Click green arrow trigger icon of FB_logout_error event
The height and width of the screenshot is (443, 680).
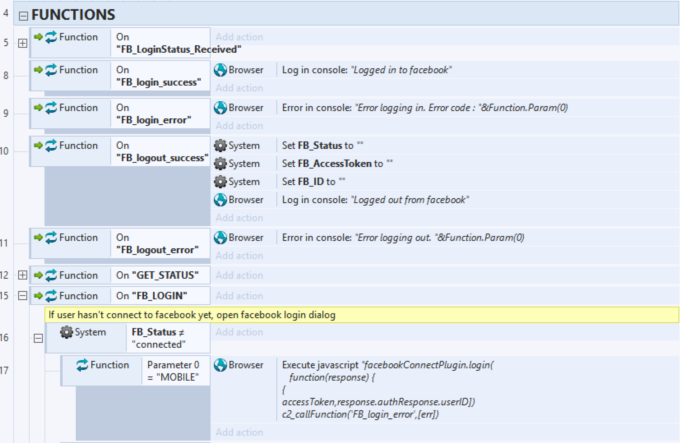[38, 238]
